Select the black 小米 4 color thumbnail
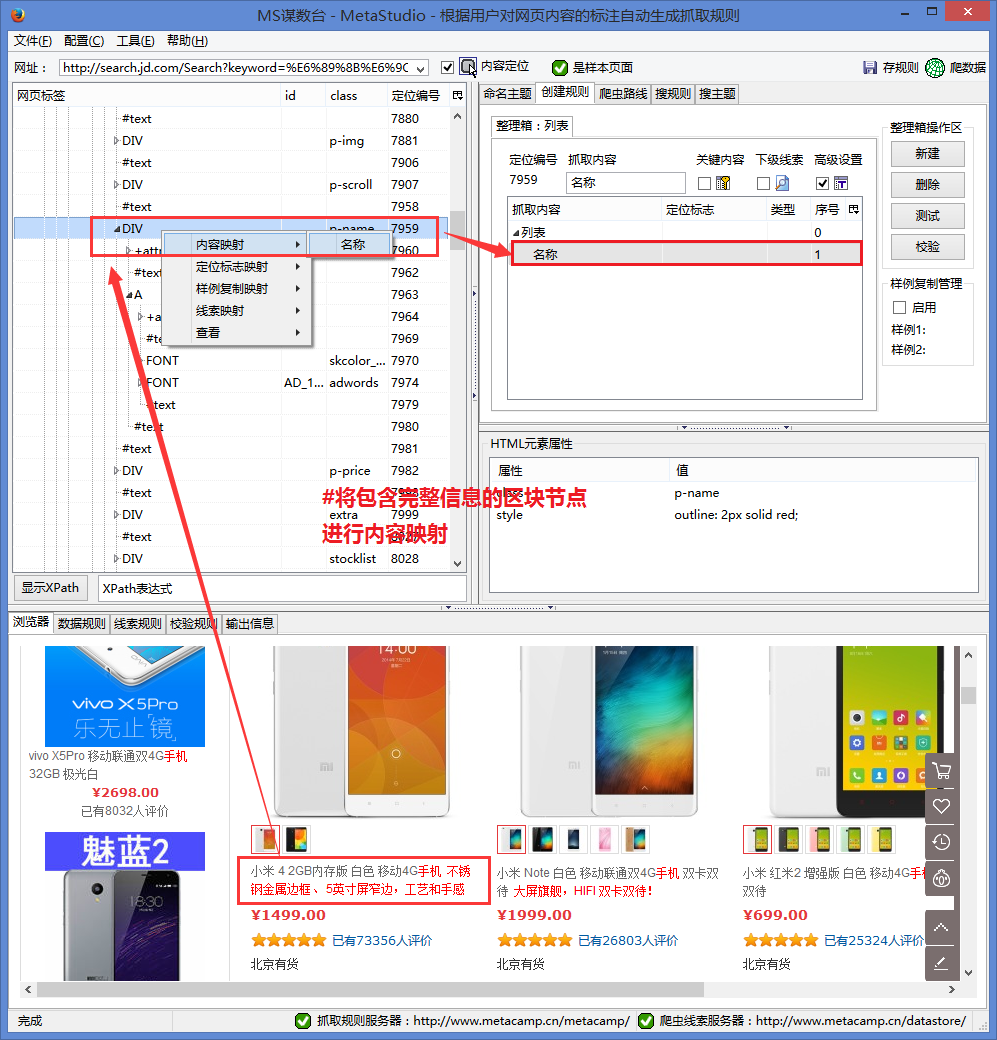The image size is (997, 1040). point(297,840)
